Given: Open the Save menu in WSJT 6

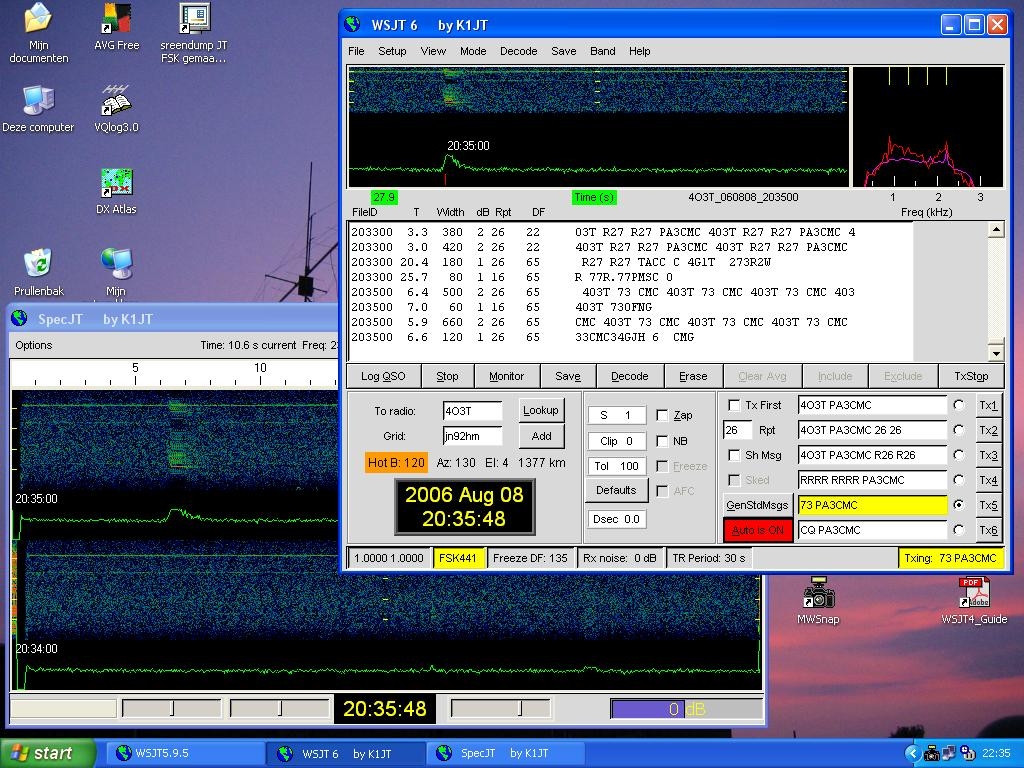Looking at the screenshot, I should pyautogui.click(x=564, y=51).
